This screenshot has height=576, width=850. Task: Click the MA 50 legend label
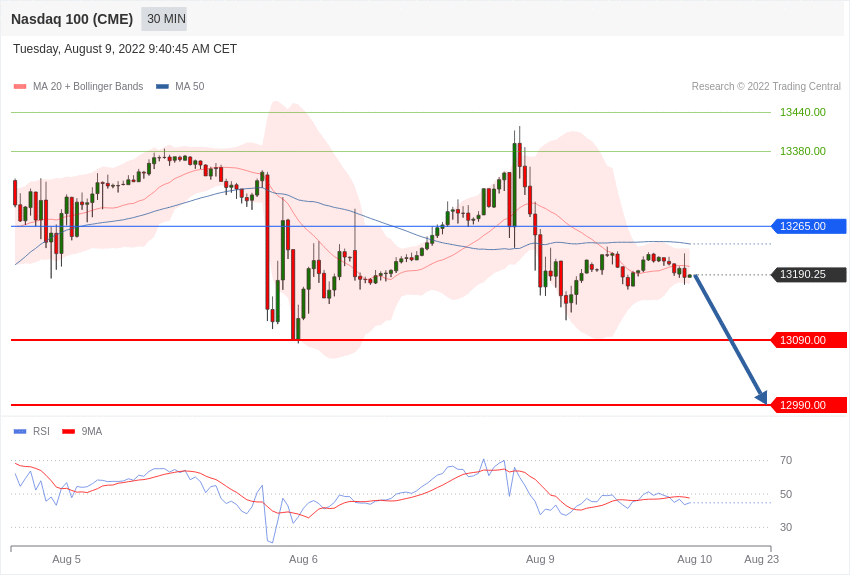pyautogui.click(x=190, y=87)
